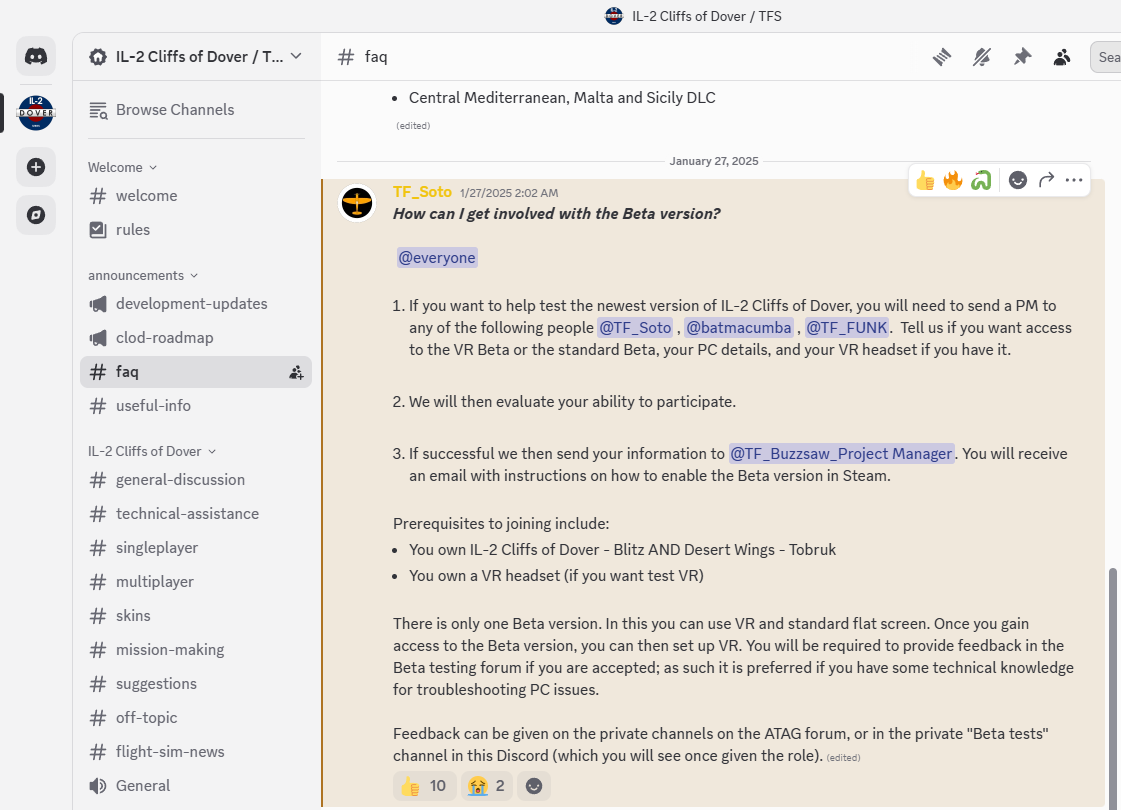Add reaction via smiley below message
Screen dimensions: 1121x810
533,786
